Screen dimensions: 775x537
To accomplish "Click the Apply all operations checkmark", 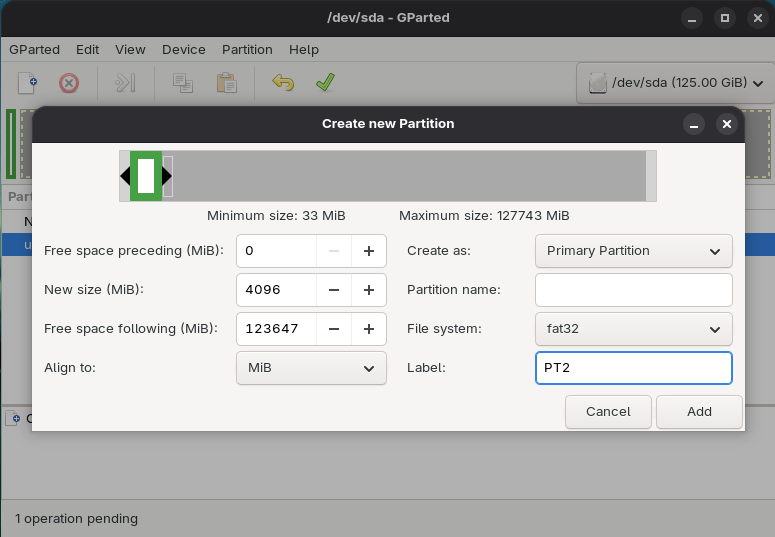I will [325, 83].
